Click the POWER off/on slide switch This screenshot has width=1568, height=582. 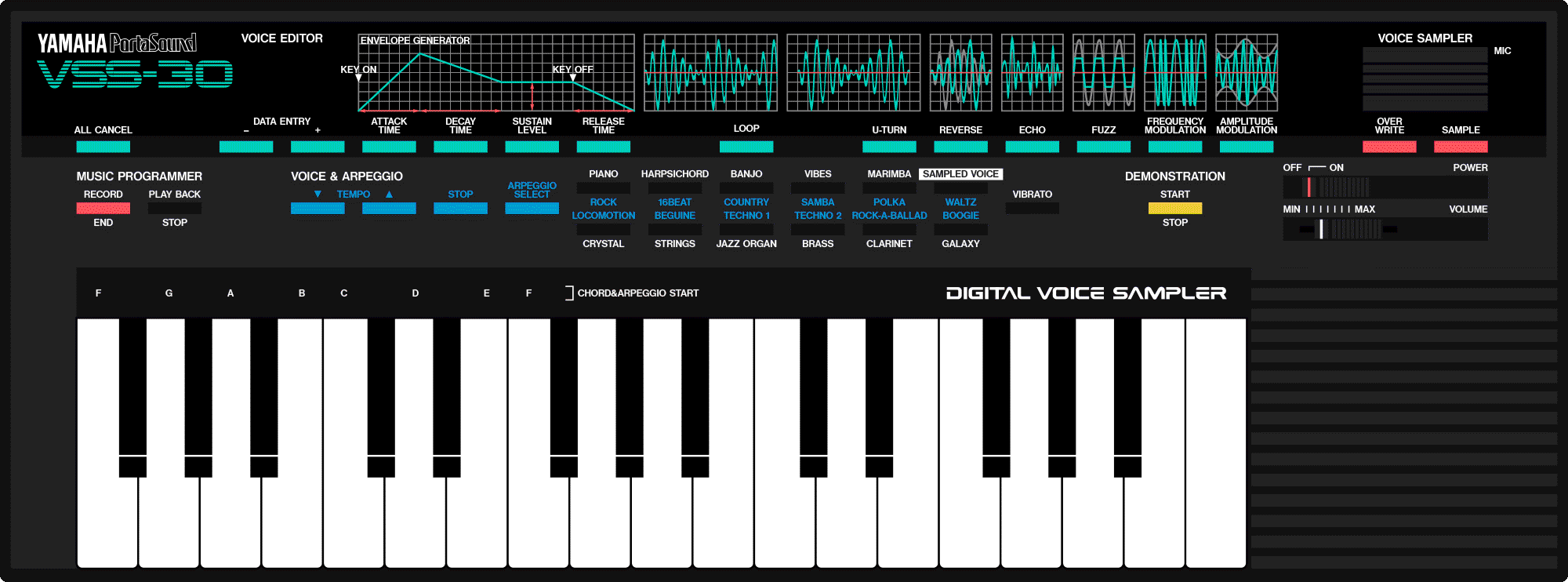click(x=1385, y=187)
